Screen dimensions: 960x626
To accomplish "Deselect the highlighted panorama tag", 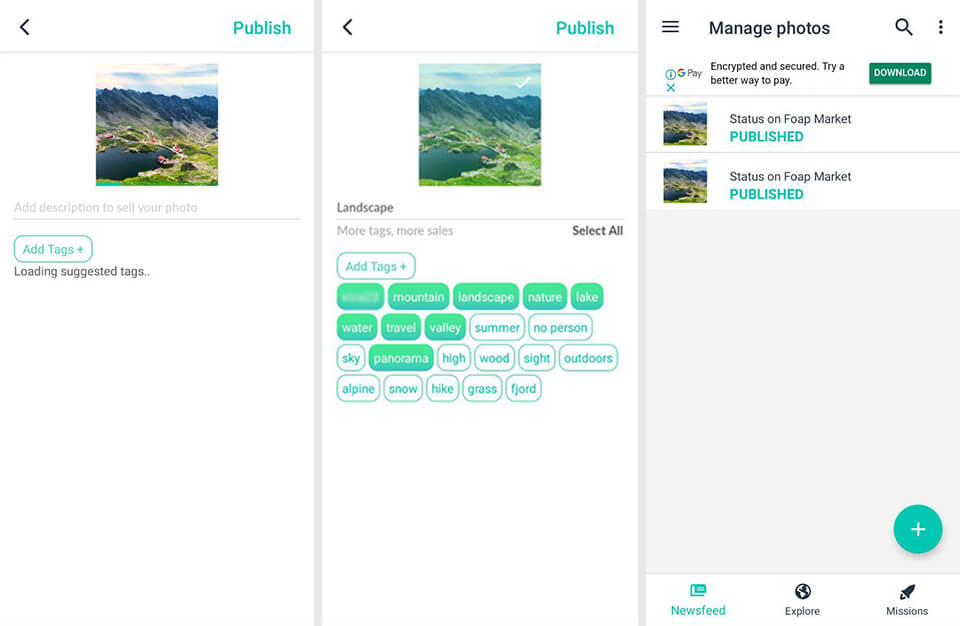I will [x=400, y=357].
